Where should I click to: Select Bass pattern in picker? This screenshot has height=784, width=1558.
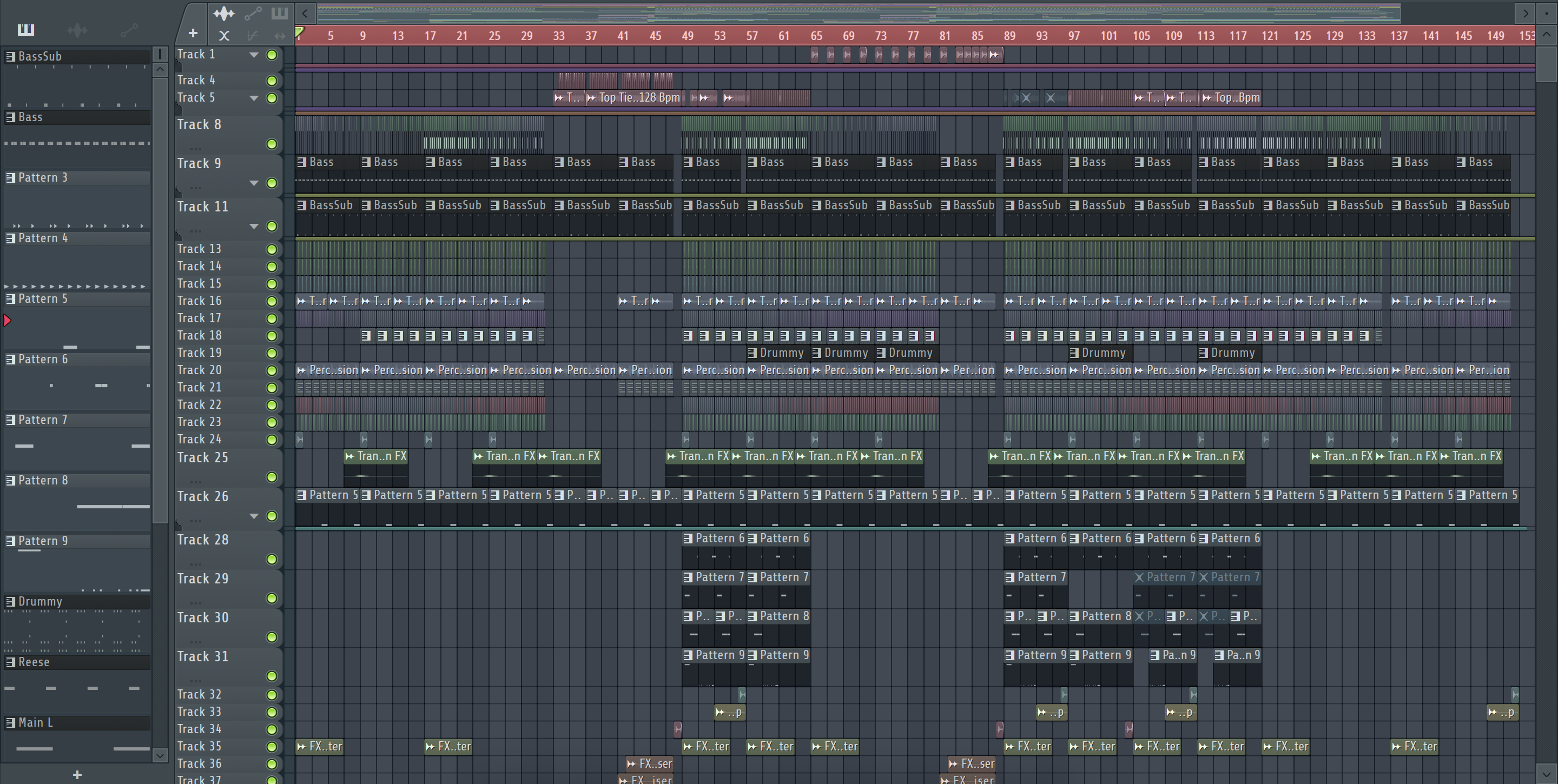[77, 117]
